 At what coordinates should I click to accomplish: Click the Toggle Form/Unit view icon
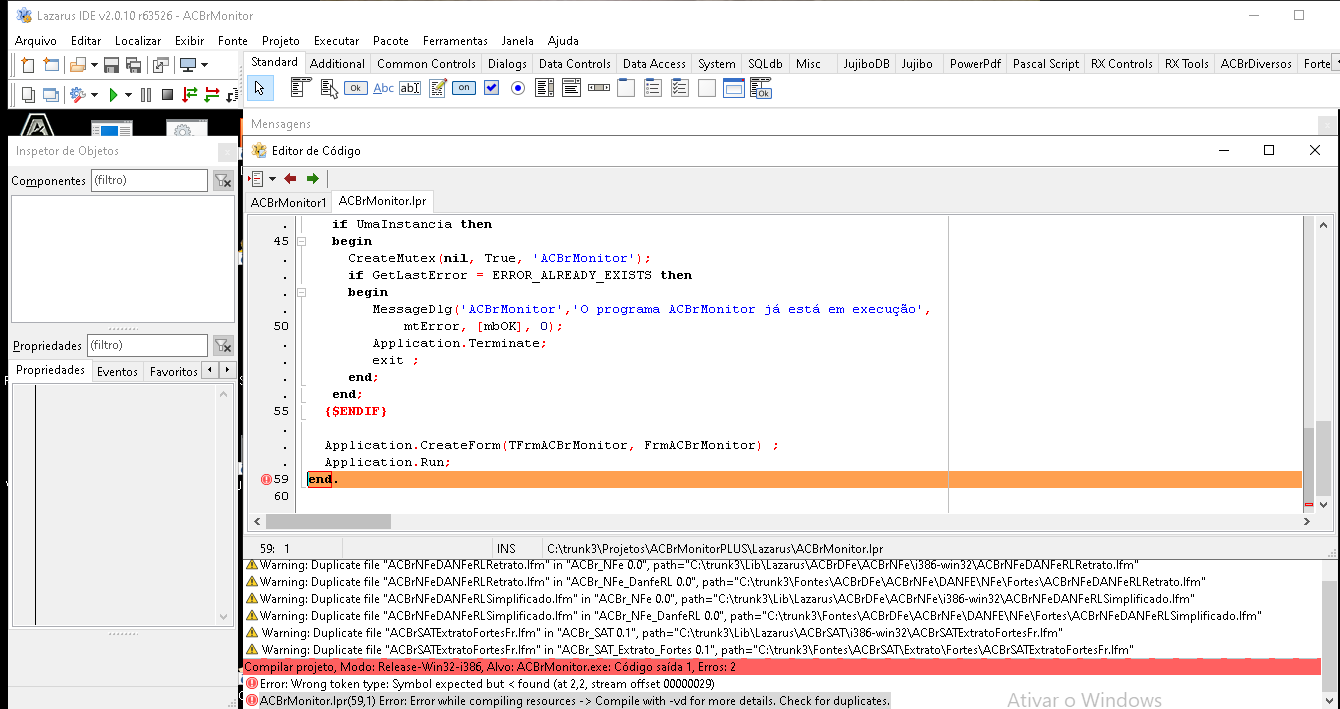(x=161, y=65)
